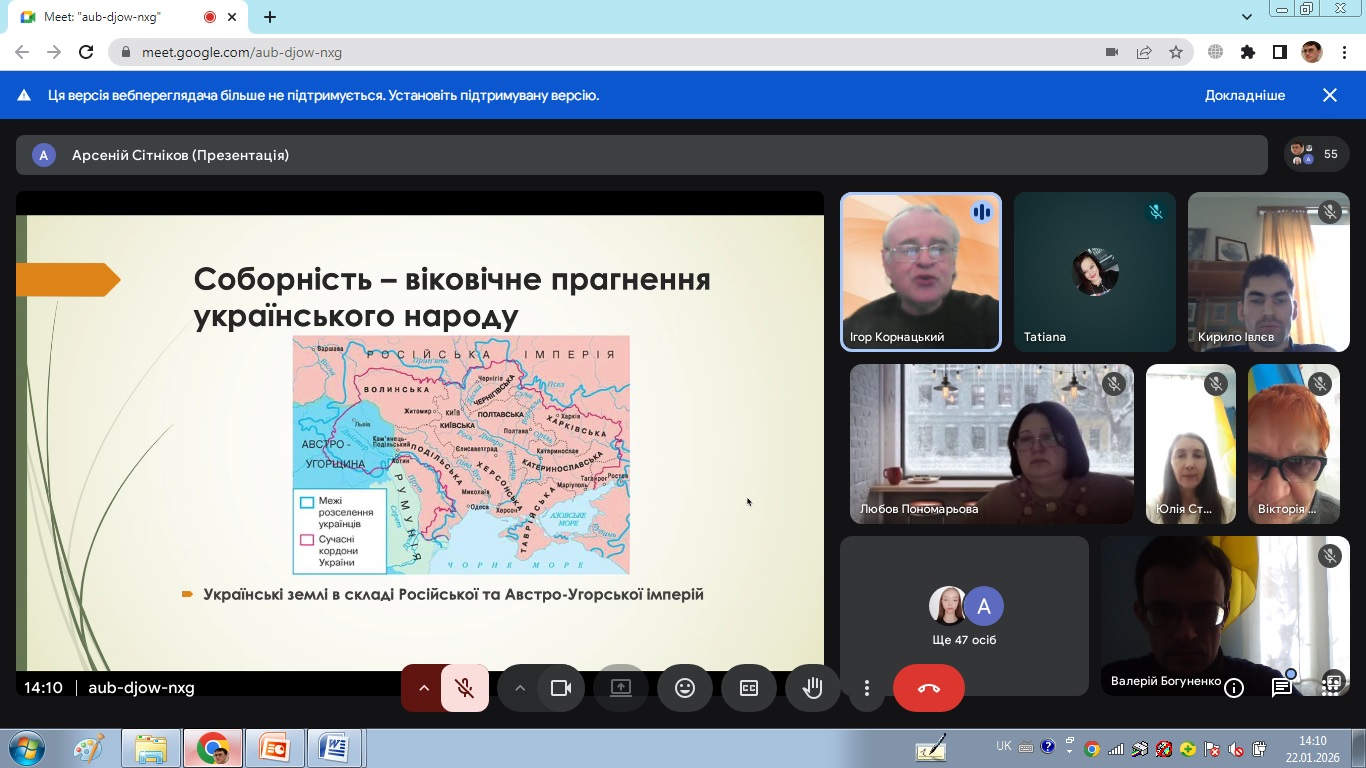Open the emoji reactions panel
This screenshot has height=768, width=1366.
[685, 688]
